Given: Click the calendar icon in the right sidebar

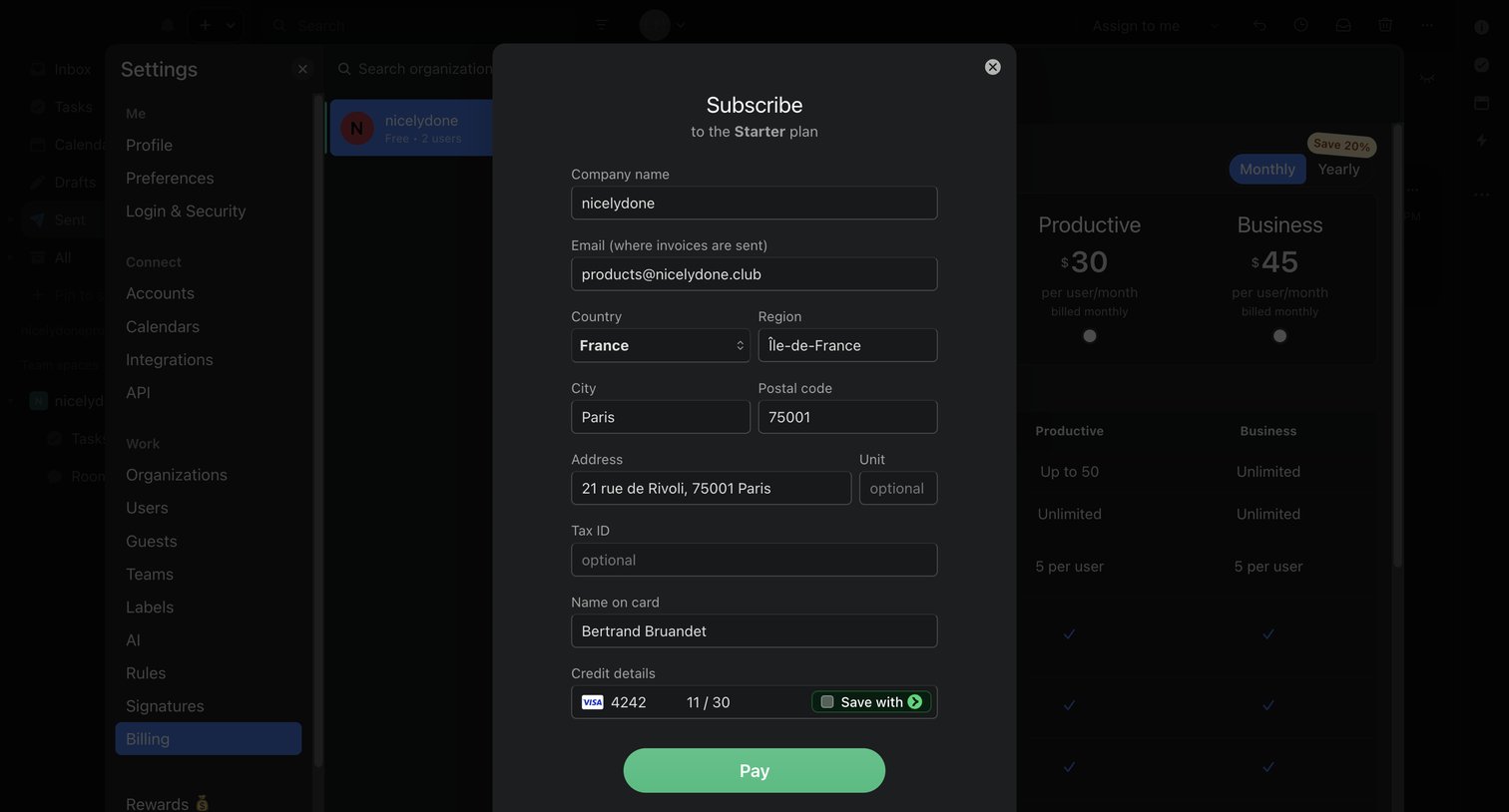Looking at the screenshot, I should click(1481, 103).
